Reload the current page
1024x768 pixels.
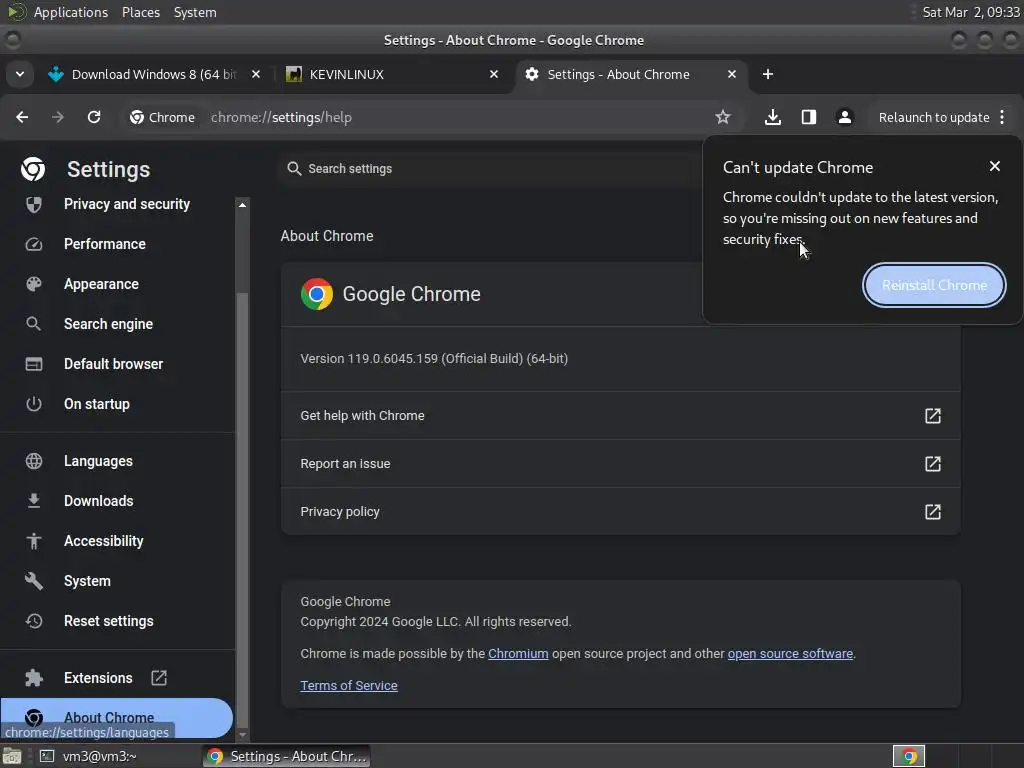[x=94, y=117]
